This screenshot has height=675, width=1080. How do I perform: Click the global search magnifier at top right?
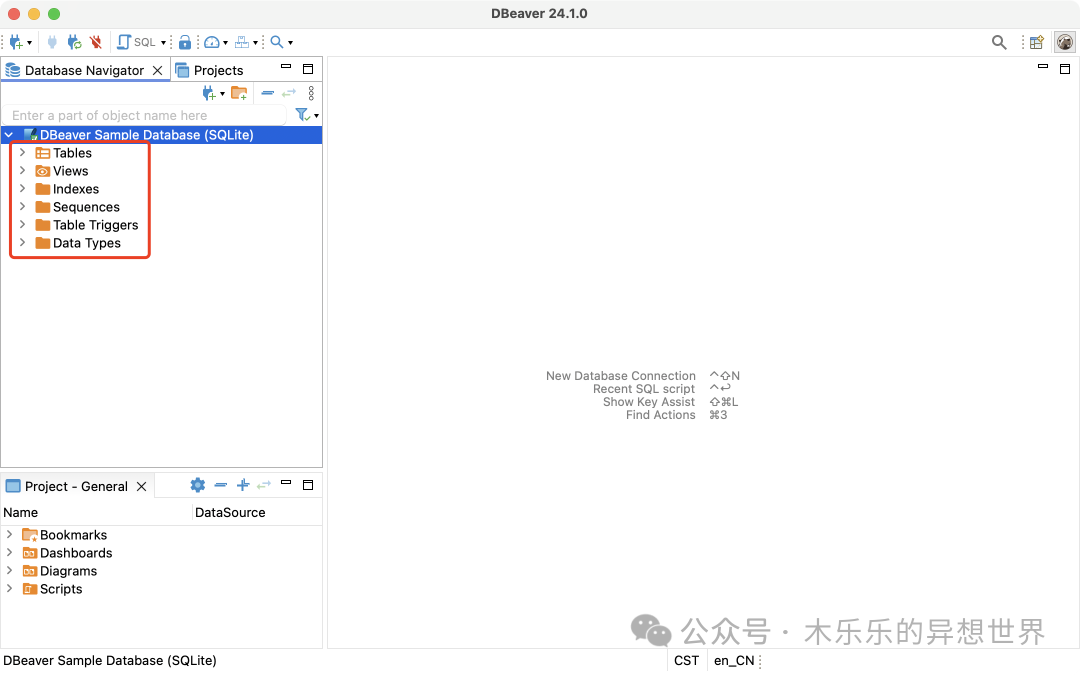999,42
